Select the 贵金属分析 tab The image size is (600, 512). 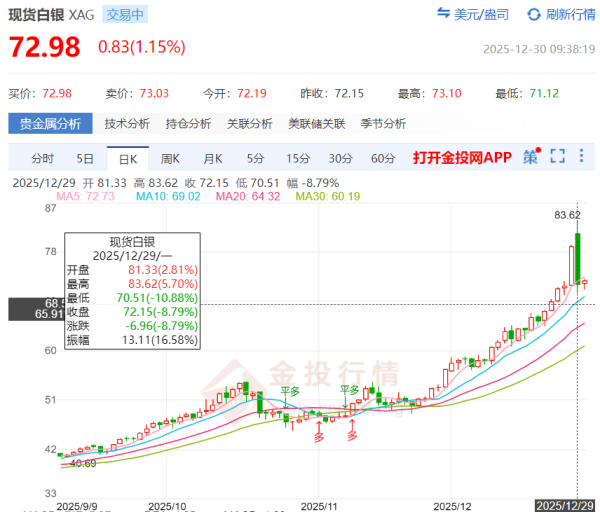pos(51,124)
